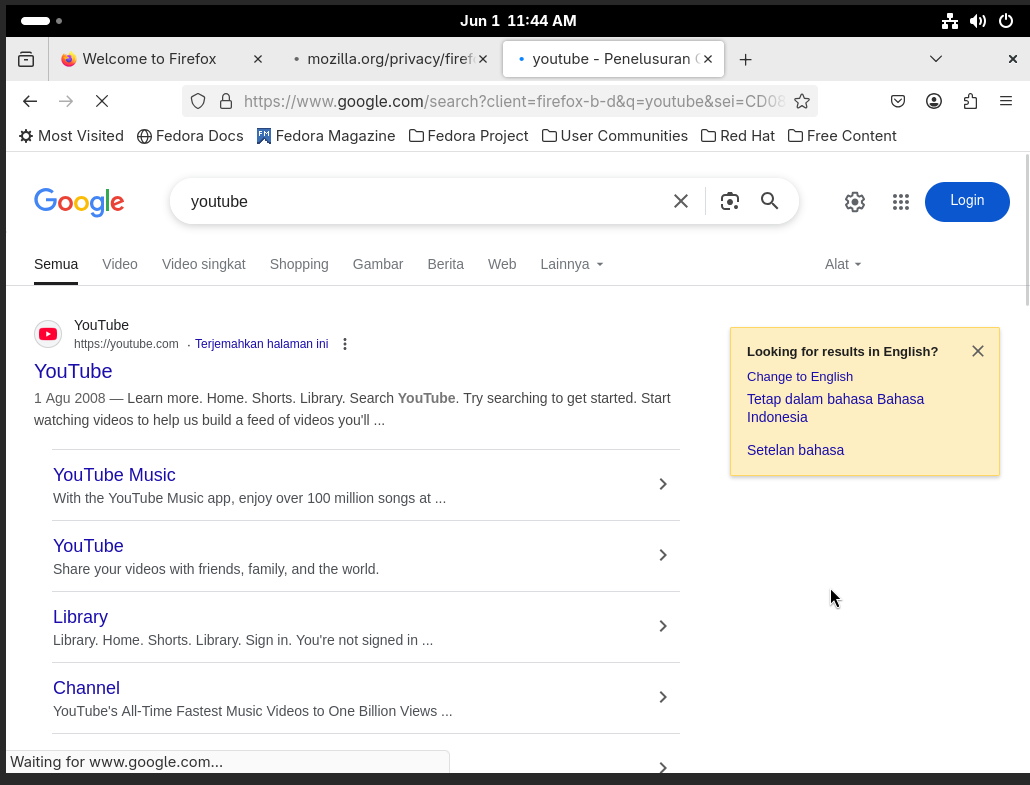Open the Firefox View tab icon
The height and width of the screenshot is (785, 1030).
26,59
